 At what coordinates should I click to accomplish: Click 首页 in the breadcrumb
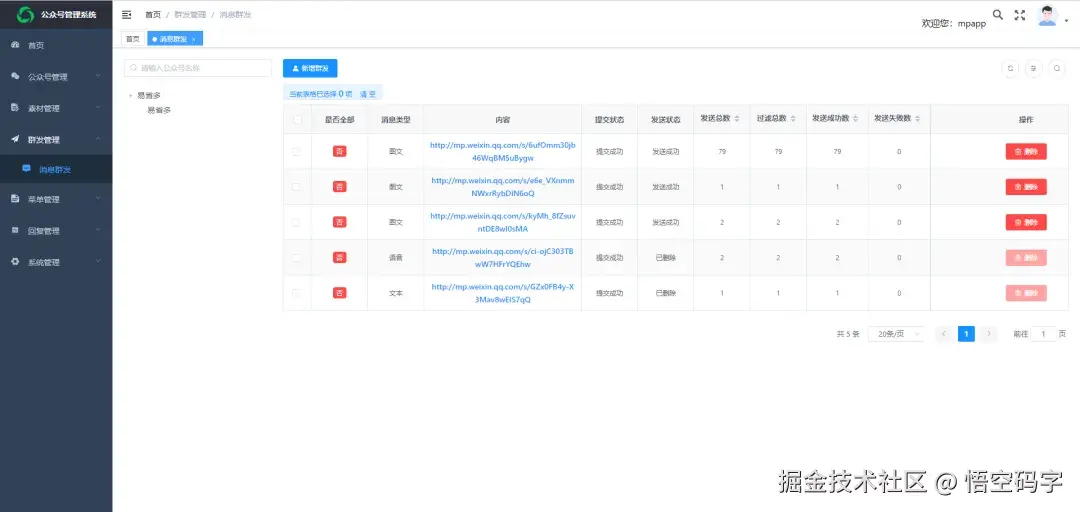tap(153, 14)
